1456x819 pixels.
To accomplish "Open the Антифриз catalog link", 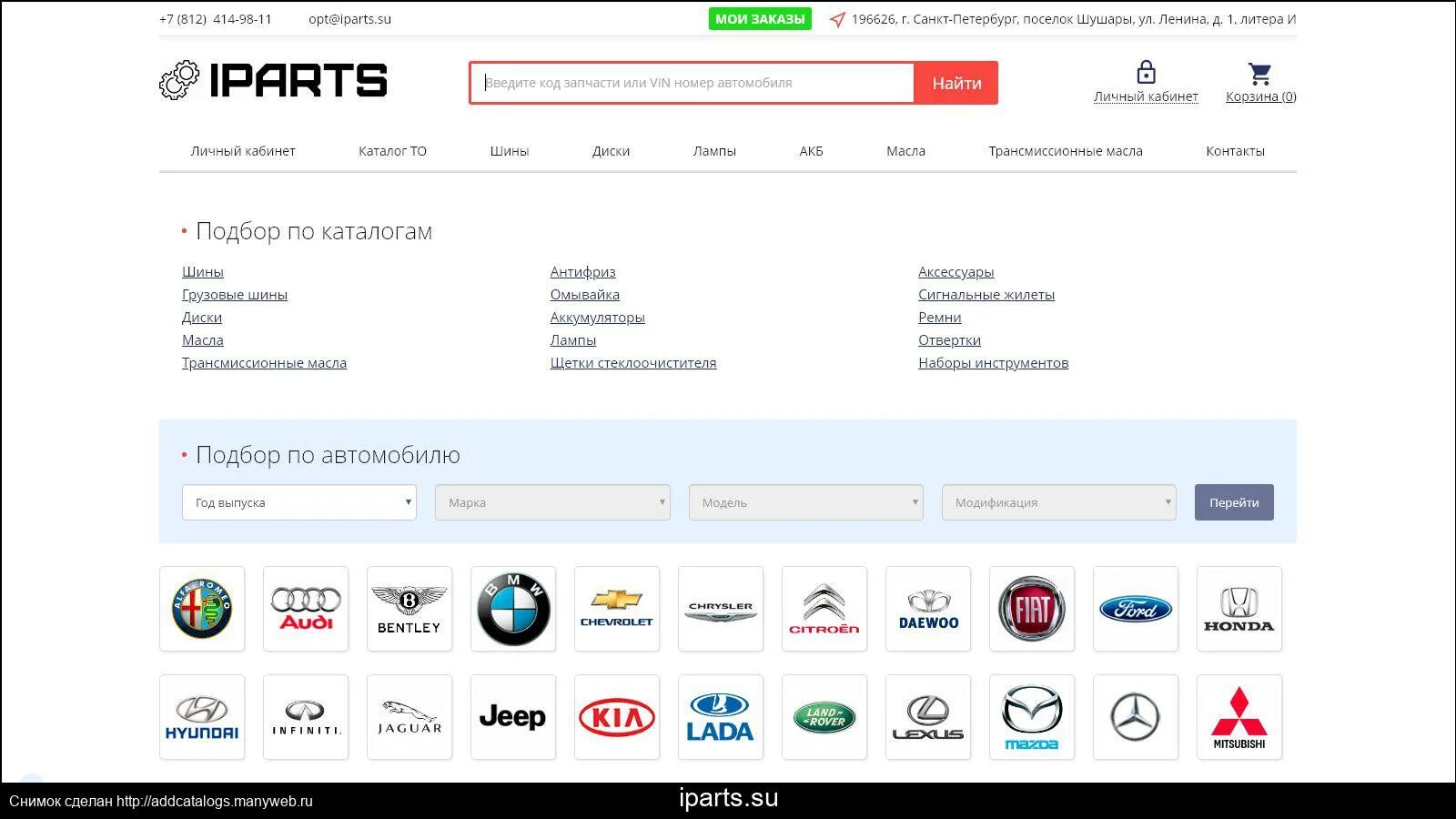I will (x=583, y=272).
